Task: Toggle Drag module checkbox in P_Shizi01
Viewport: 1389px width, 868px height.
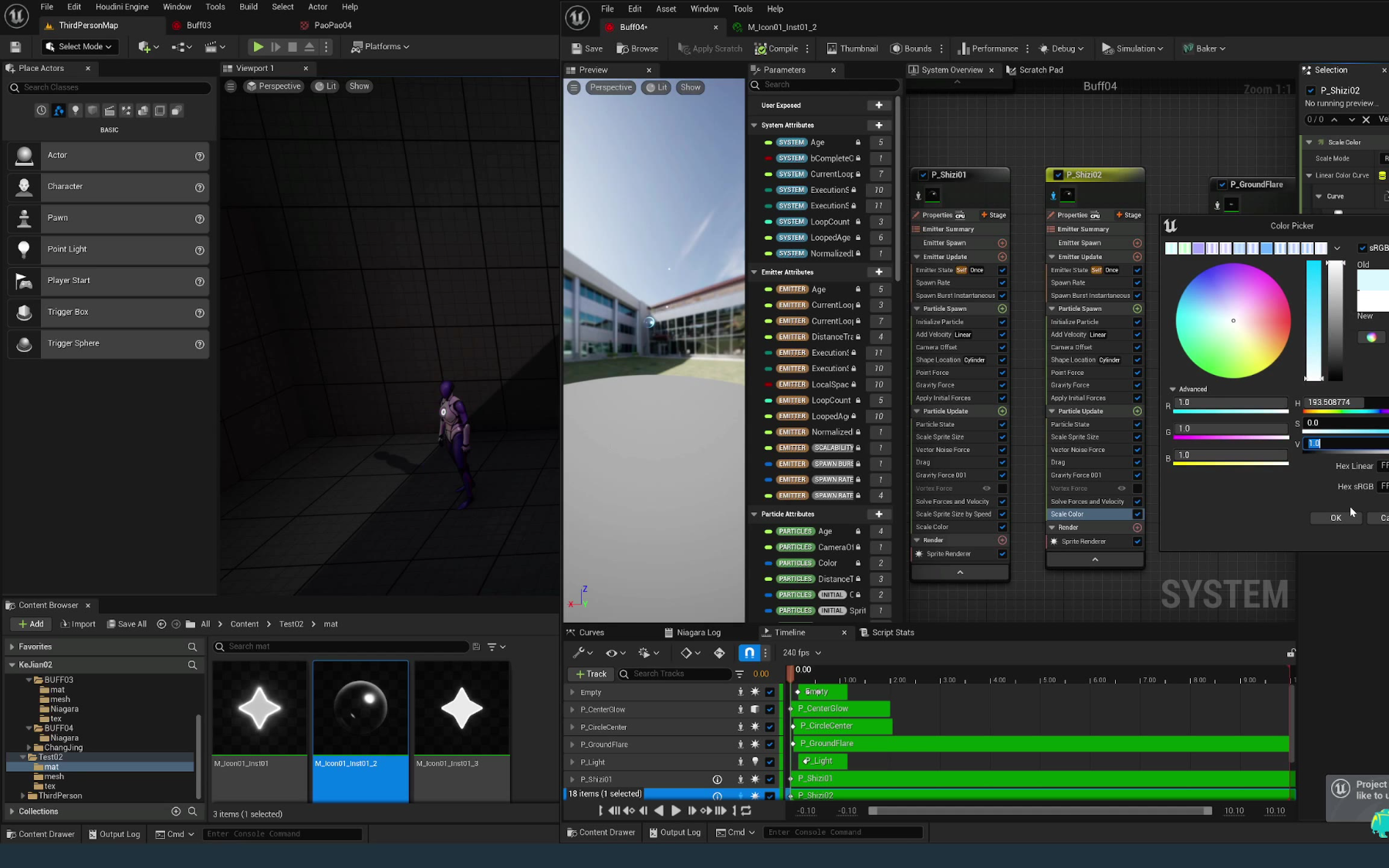Action: coord(1002,463)
